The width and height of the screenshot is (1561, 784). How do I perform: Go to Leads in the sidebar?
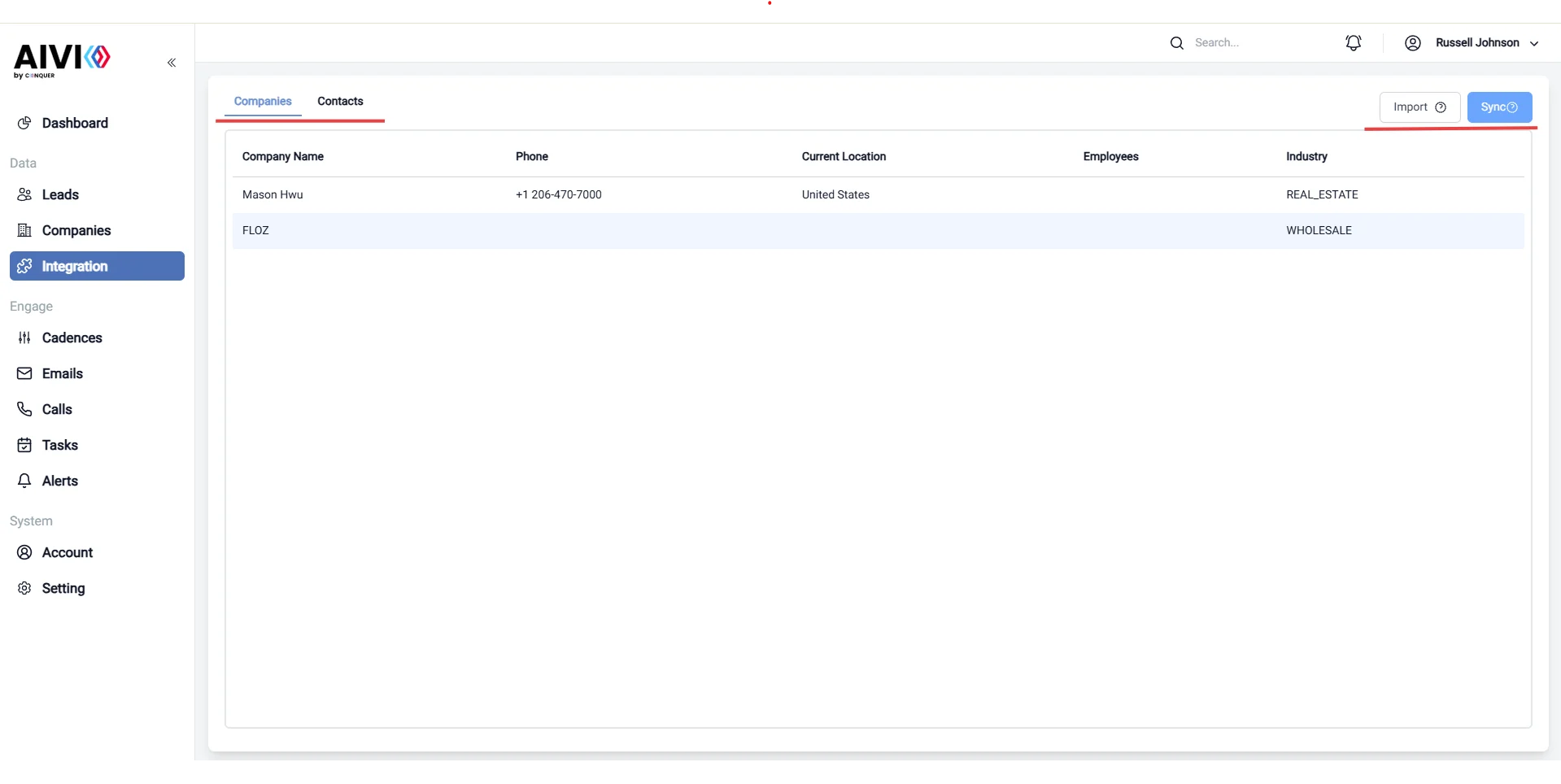[97, 194]
